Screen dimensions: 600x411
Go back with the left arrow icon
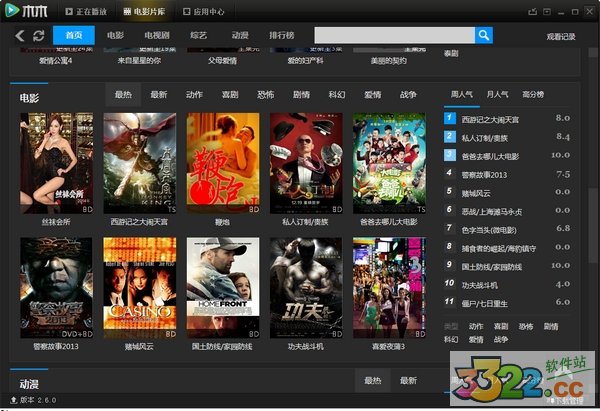(x=20, y=36)
